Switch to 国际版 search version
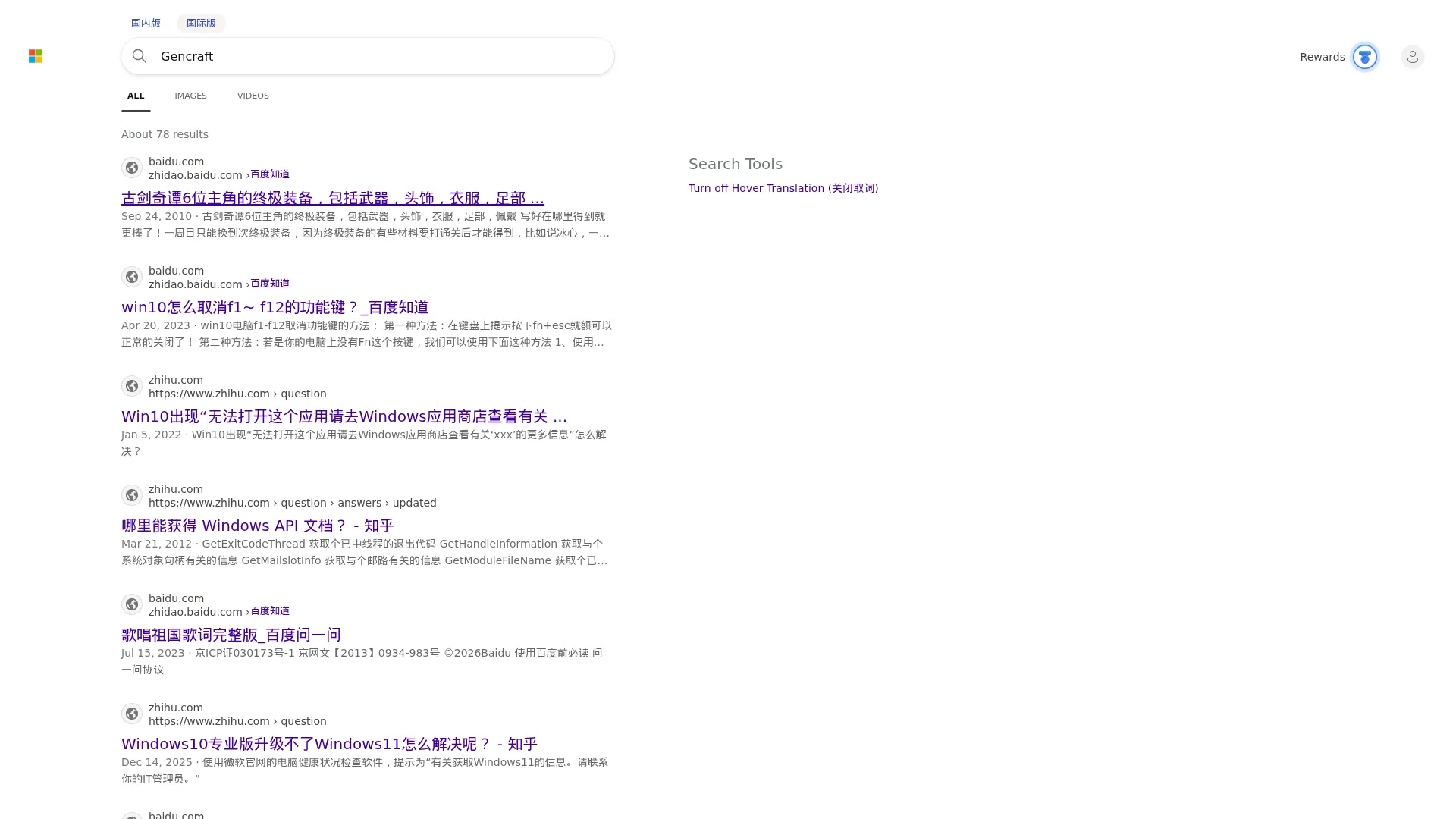 (201, 23)
